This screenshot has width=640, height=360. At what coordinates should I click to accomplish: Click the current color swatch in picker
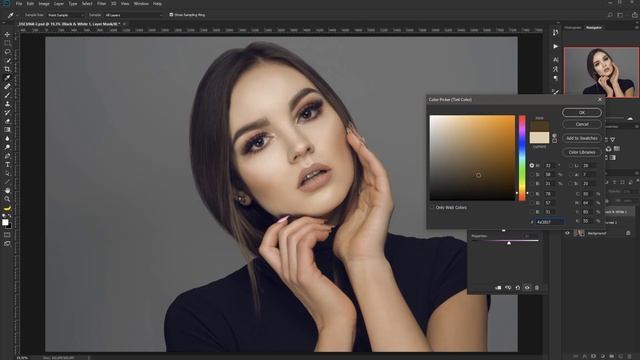pyautogui.click(x=539, y=138)
